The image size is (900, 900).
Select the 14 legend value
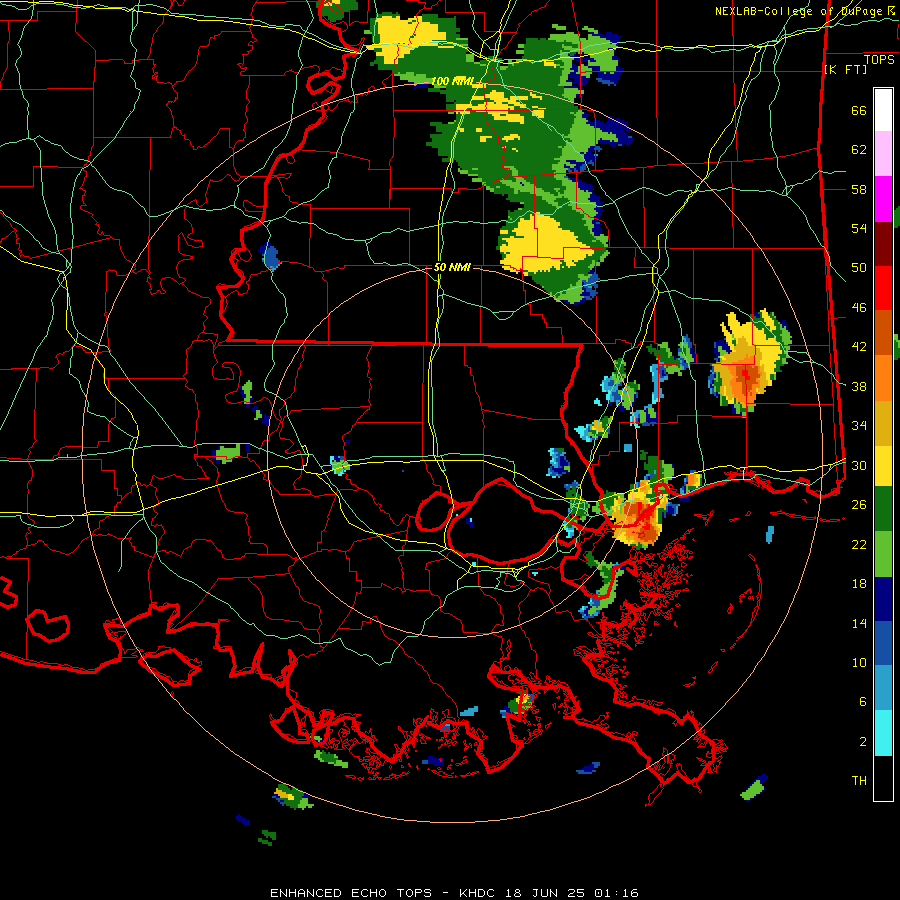[x=859, y=623]
